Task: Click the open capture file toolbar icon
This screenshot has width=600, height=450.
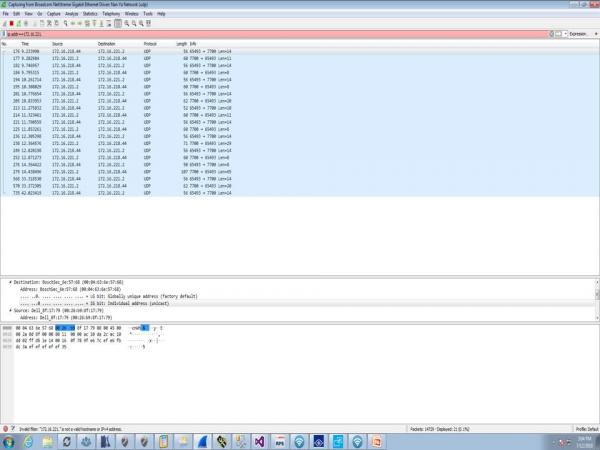Action: coord(35,23)
